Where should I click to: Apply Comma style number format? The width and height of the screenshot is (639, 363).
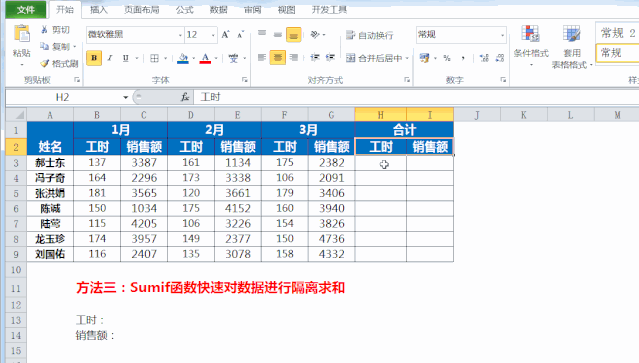click(463, 58)
